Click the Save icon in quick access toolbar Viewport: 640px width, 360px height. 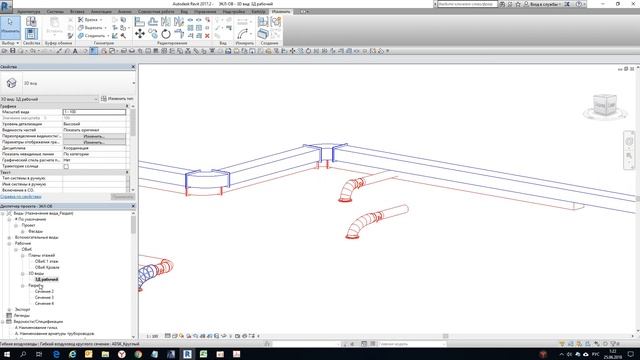(13, 51)
